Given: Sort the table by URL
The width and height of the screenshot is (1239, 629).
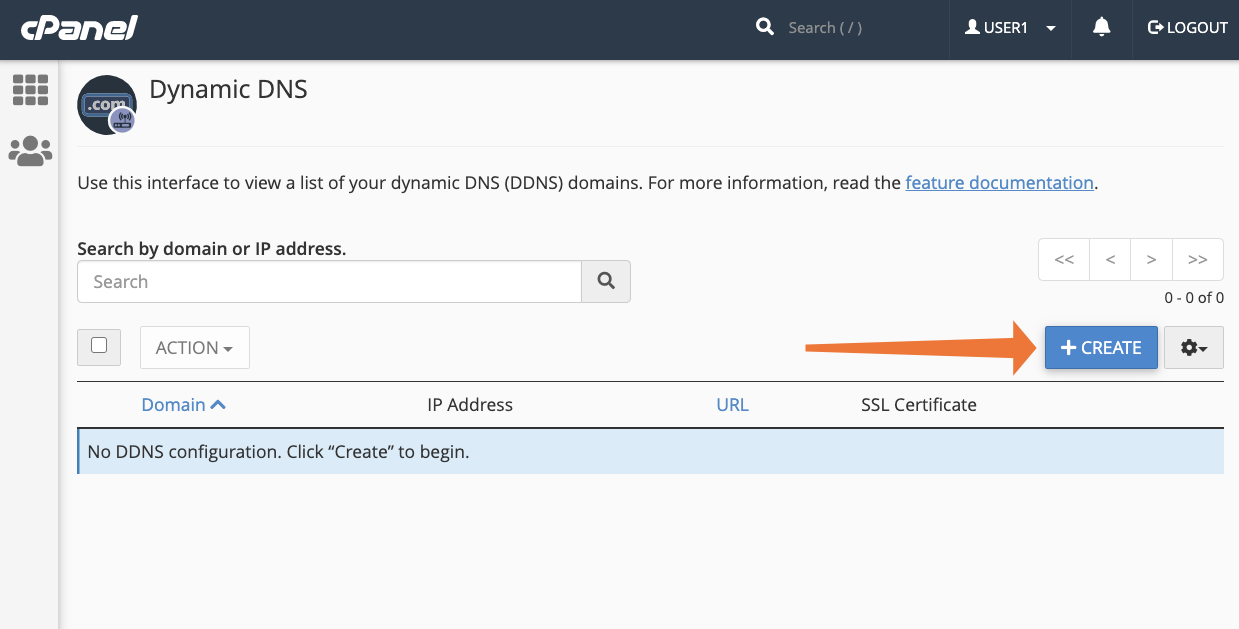Looking at the screenshot, I should click(x=732, y=404).
